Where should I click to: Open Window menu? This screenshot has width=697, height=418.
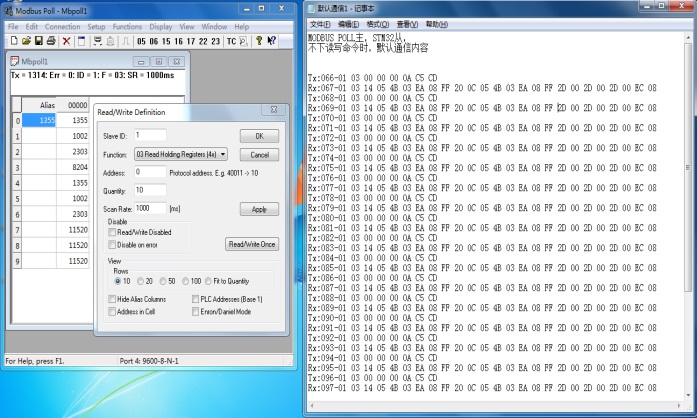(x=214, y=27)
